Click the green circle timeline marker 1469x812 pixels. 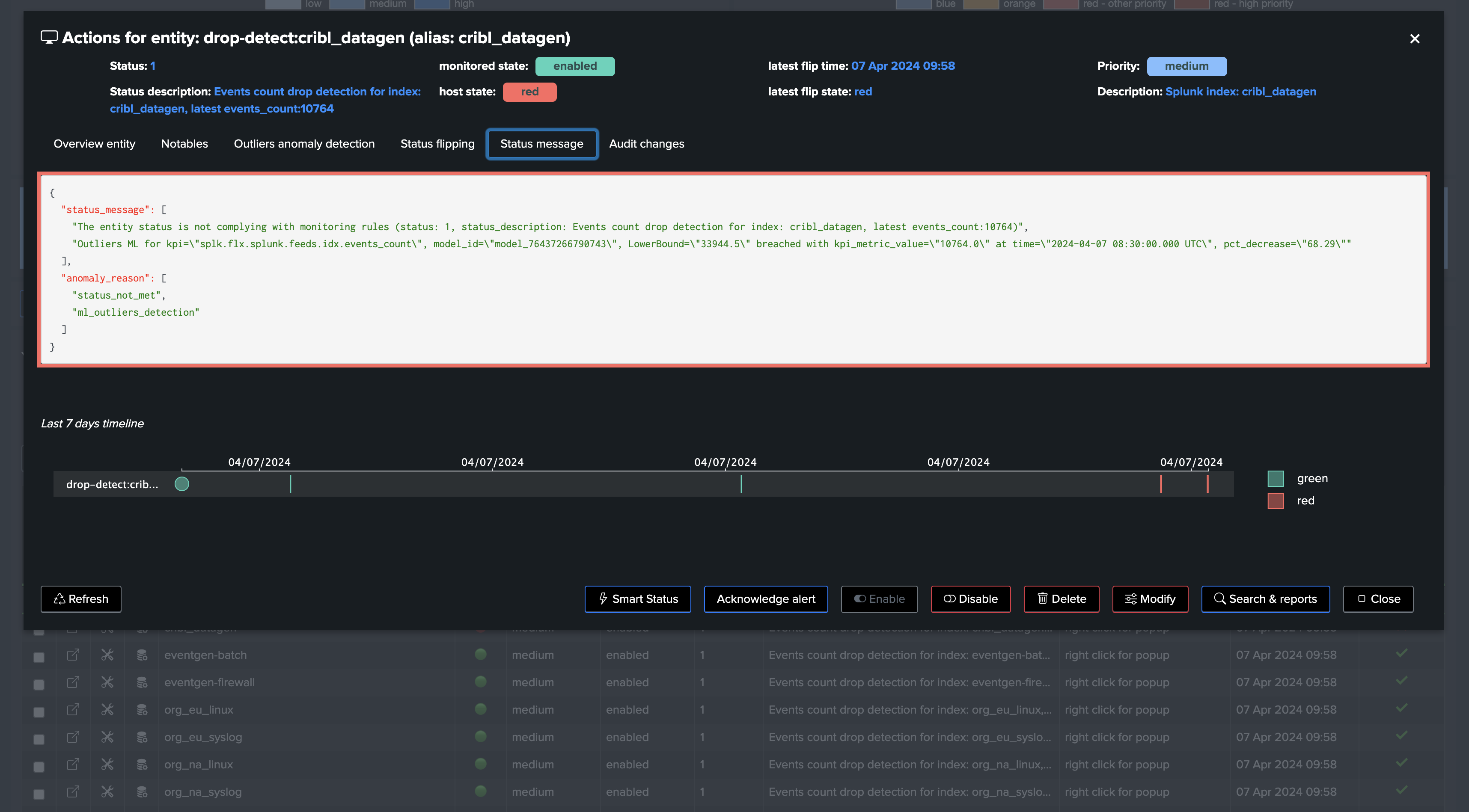pos(182,484)
